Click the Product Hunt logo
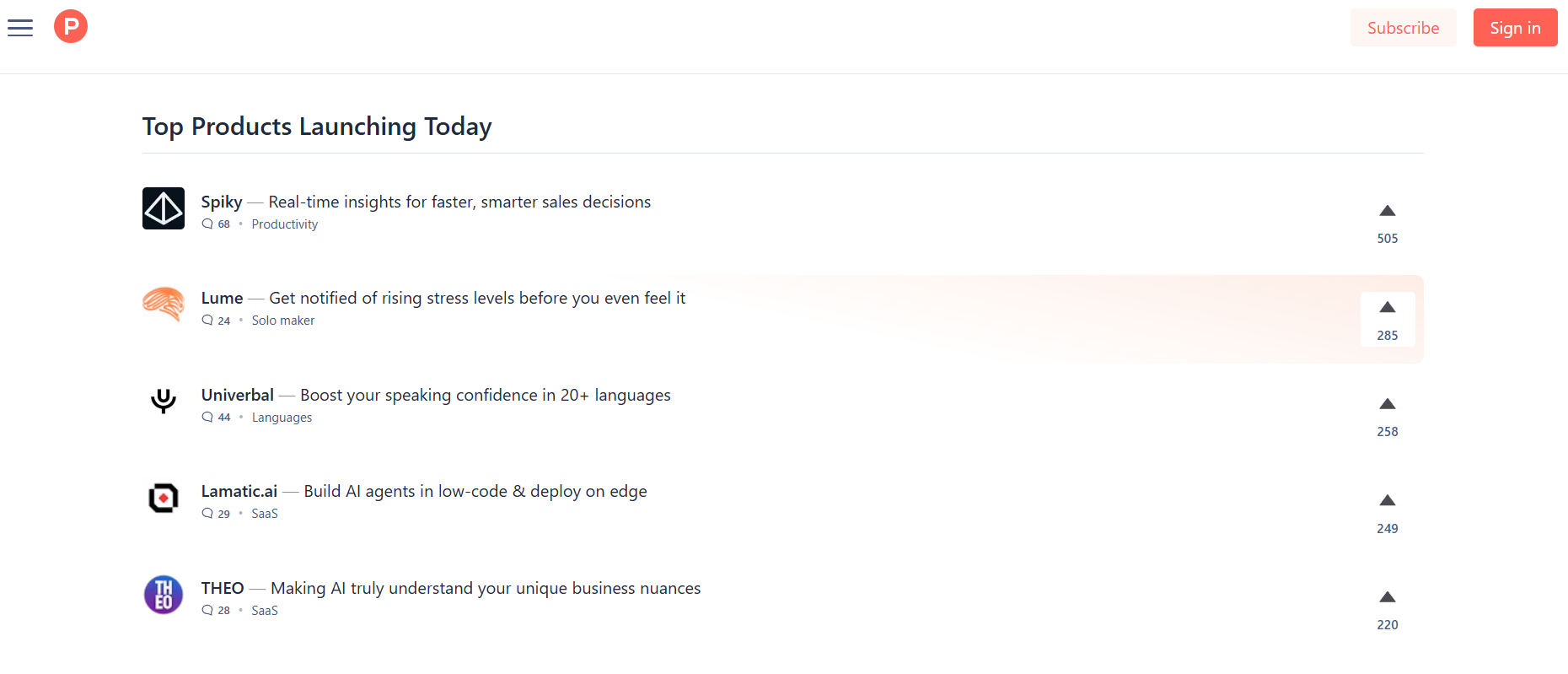The image size is (1568, 674). [71, 27]
